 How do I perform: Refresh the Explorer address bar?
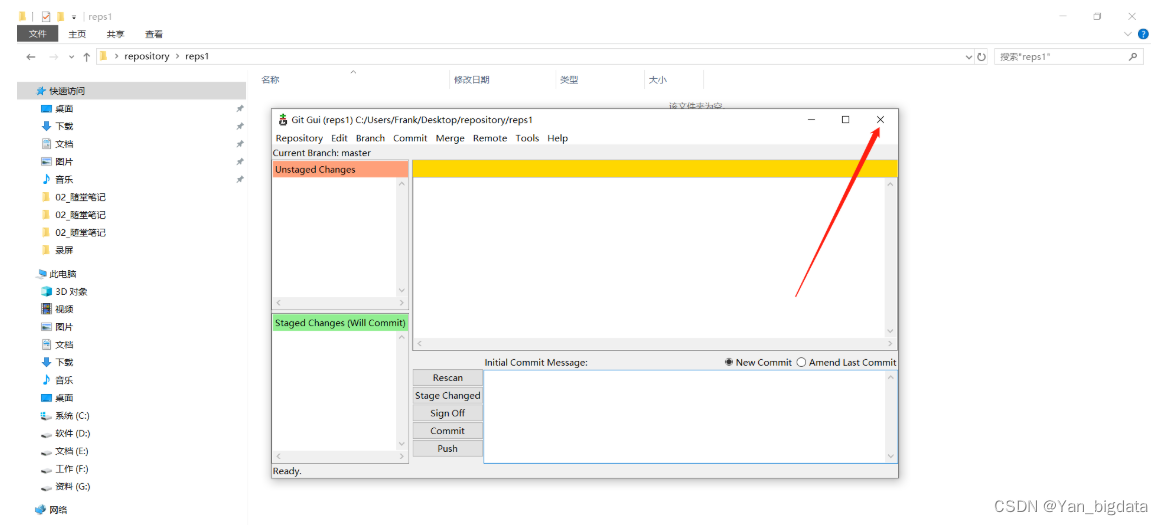click(982, 56)
